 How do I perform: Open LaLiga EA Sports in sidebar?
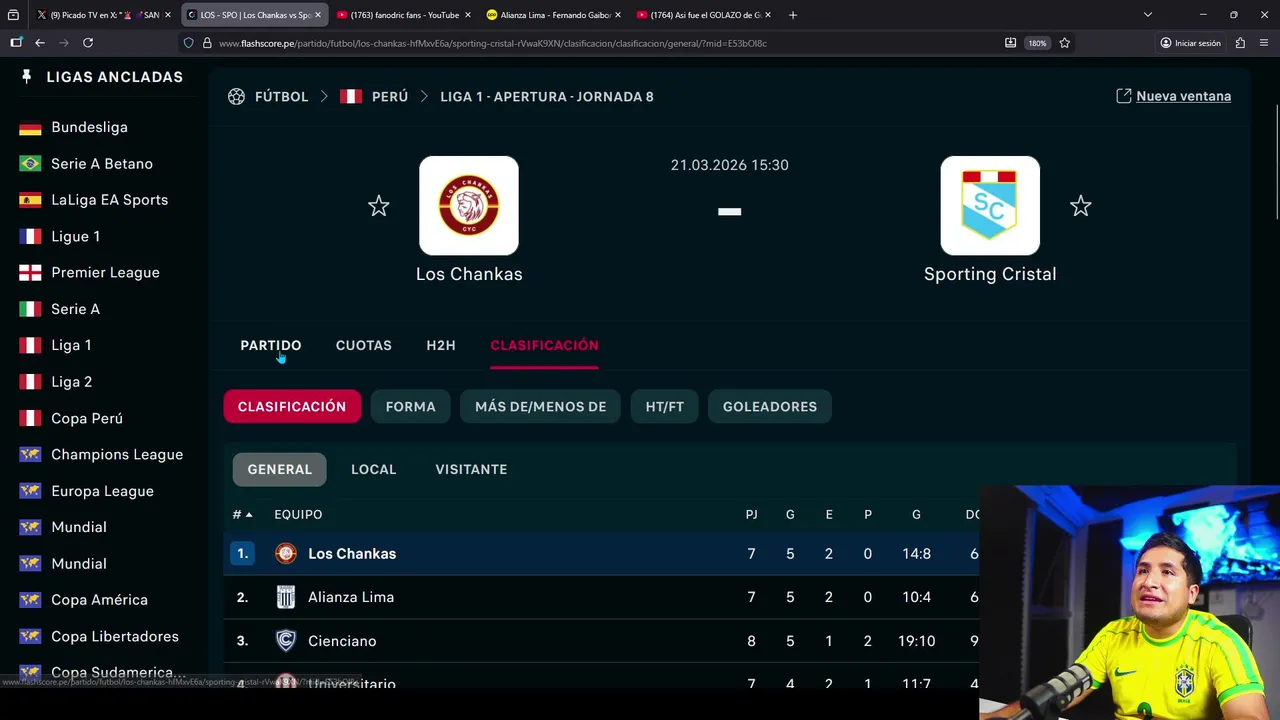[x=110, y=200]
